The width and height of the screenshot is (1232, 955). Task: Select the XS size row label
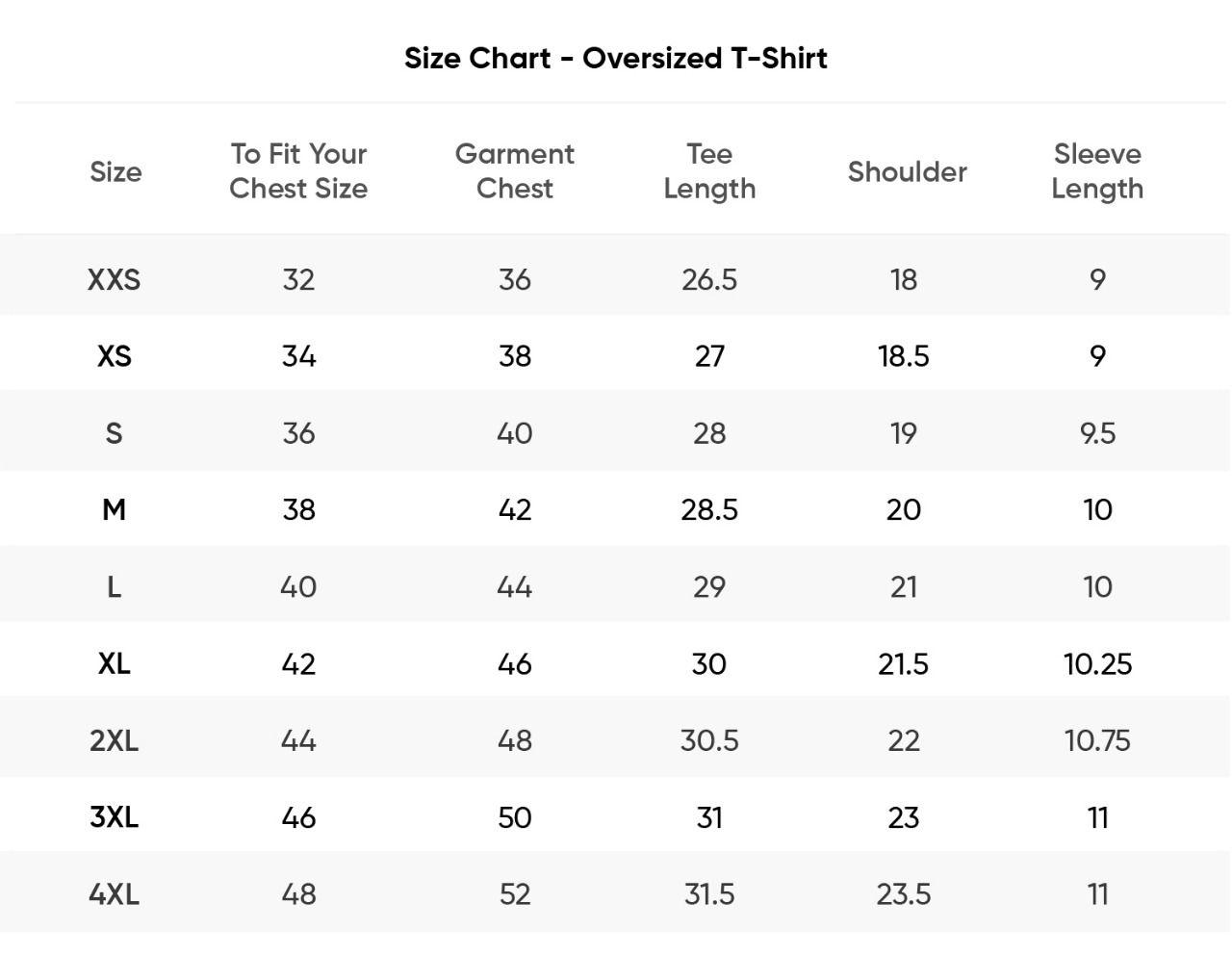coord(114,356)
